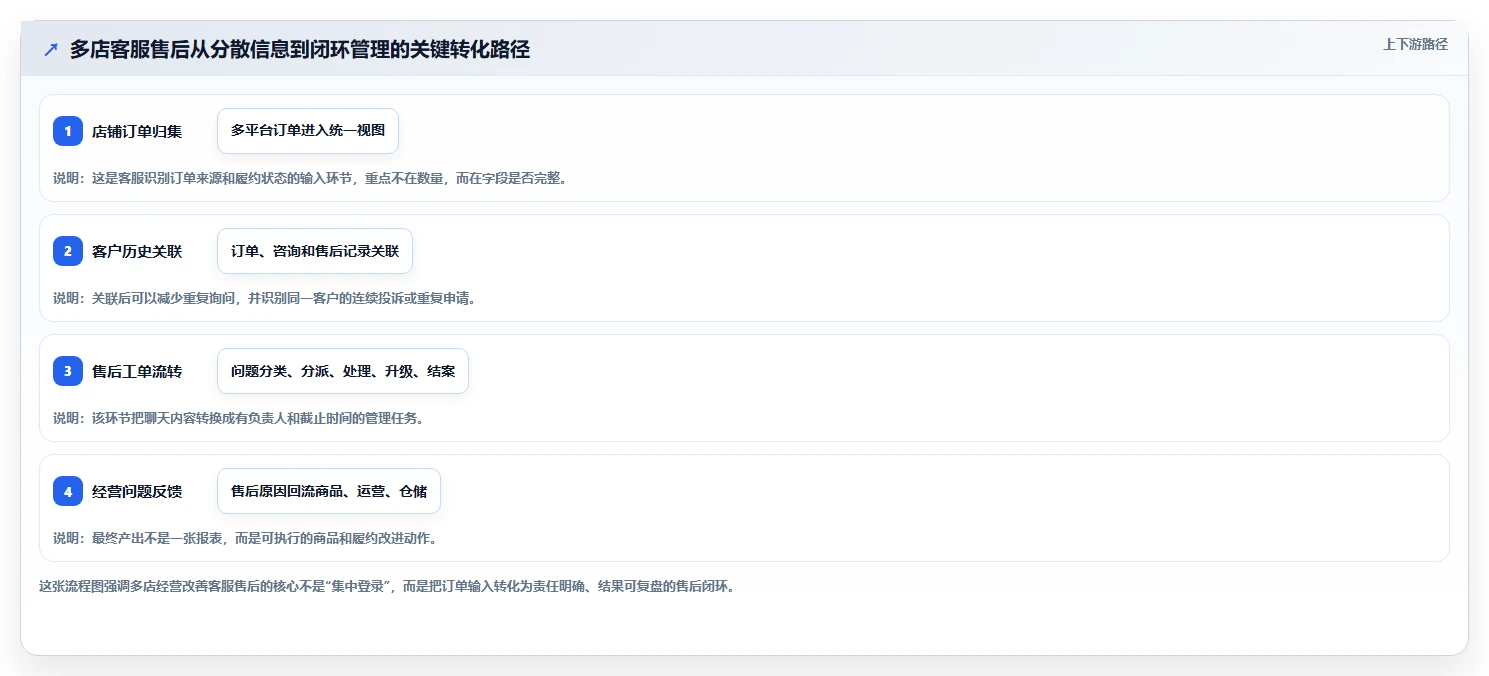
Task: Click the step 2 number badge
Action: coord(68,251)
